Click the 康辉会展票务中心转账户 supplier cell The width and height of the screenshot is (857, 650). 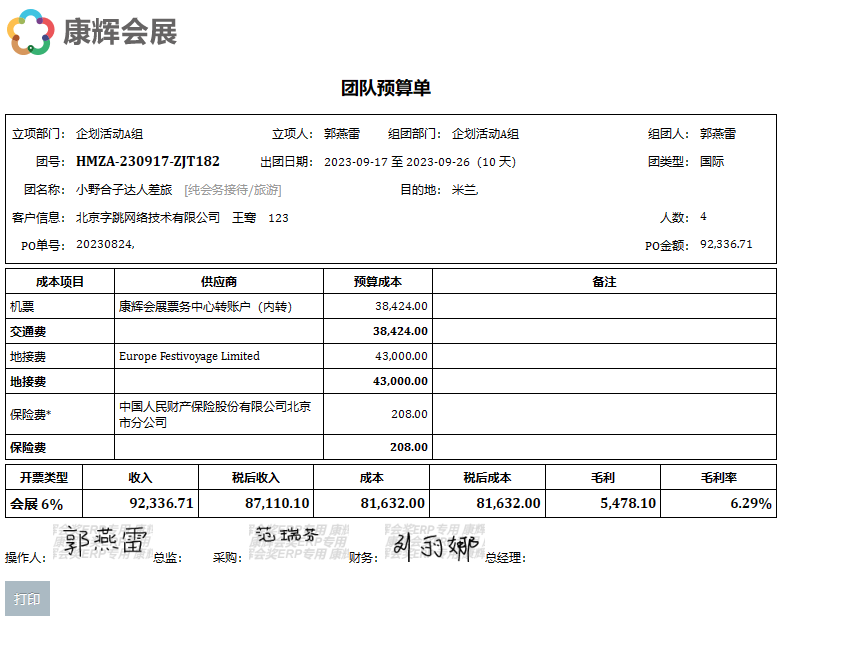(x=206, y=306)
